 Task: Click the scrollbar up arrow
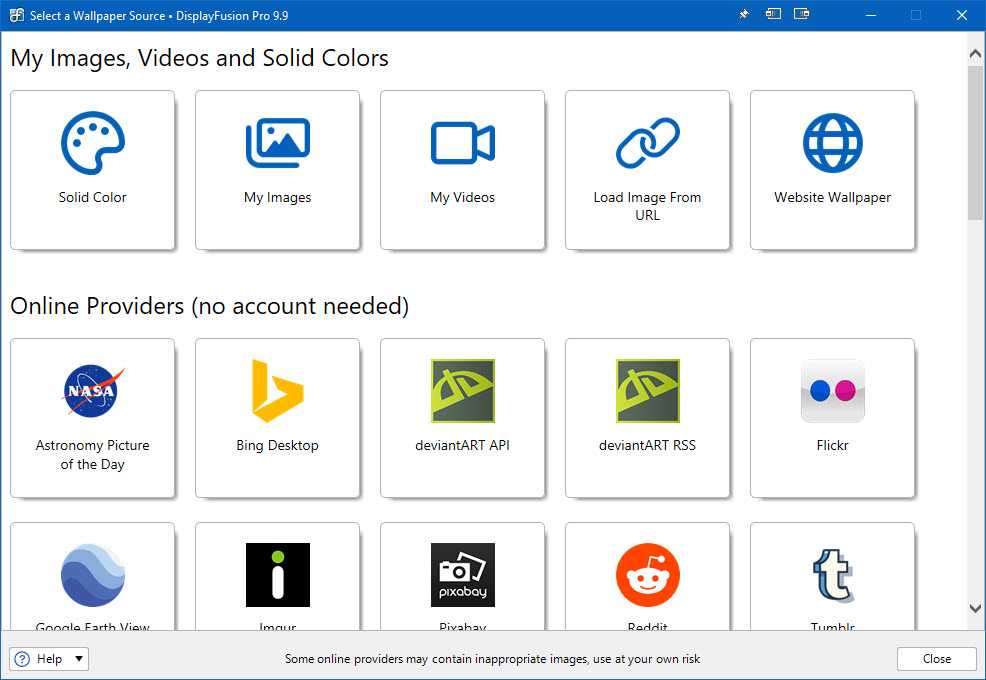tap(976, 52)
